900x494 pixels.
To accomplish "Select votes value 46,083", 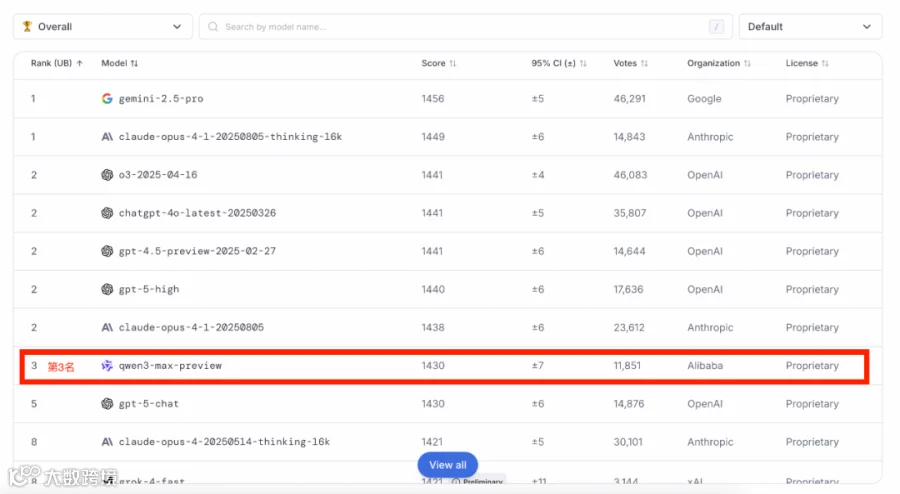I will 630,175.
